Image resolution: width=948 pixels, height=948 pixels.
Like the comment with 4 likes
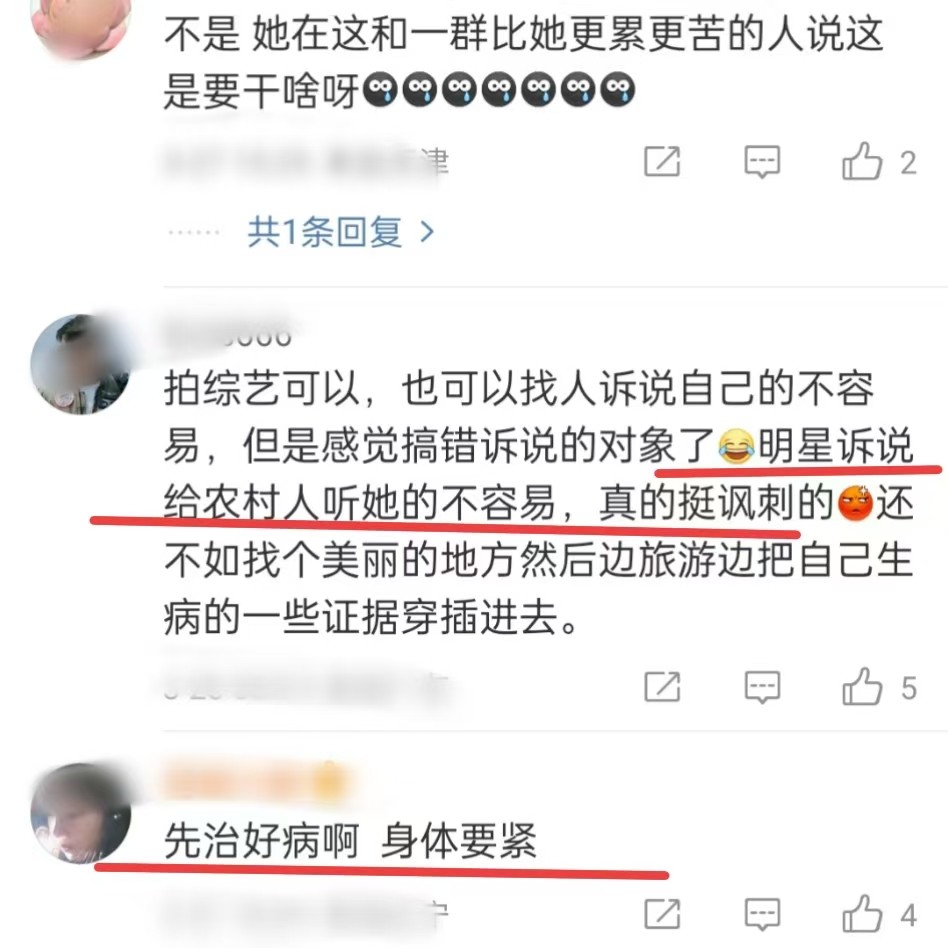(x=862, y=913)
